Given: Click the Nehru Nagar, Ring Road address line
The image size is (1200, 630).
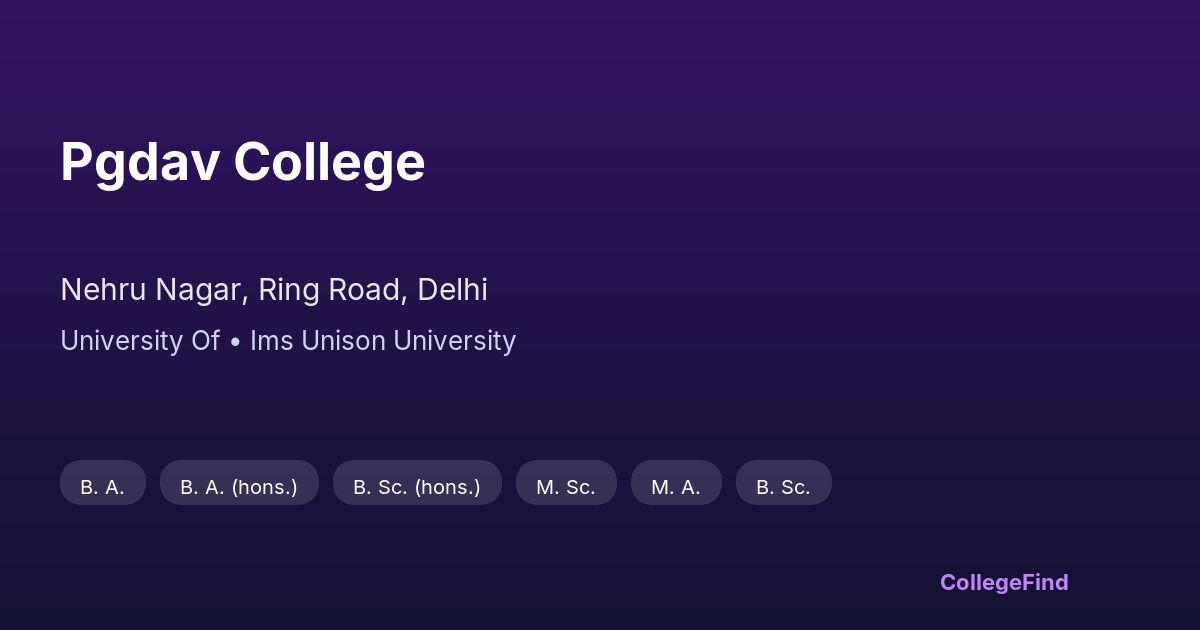Looking at the screenshot, I should (274, 290).
